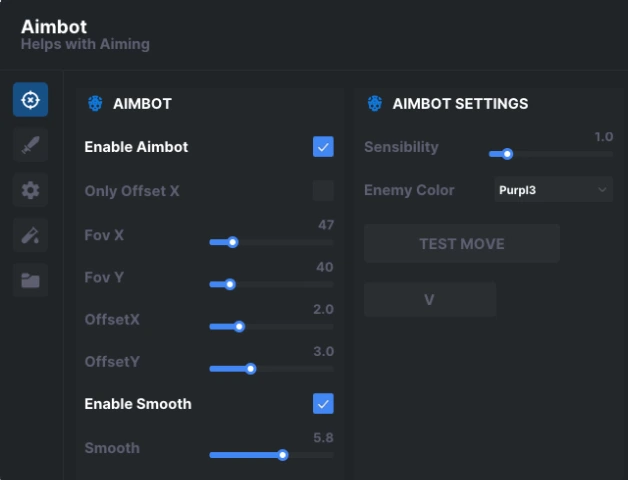The image size is (628, 480).
Task: Click the Sensibility slider handle
Action: [507, 154]
